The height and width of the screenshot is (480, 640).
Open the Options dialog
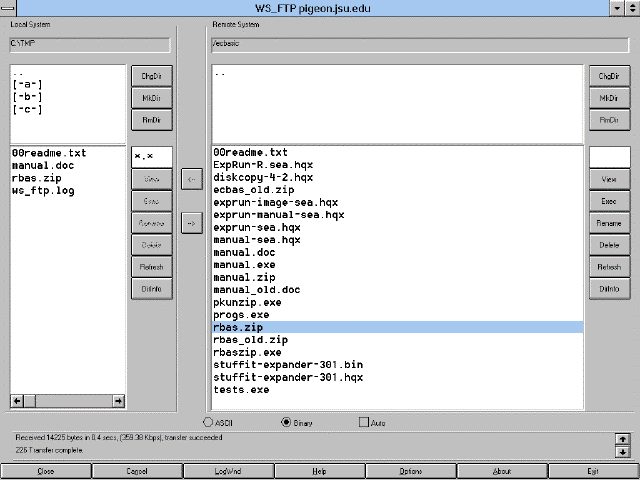coord(411,471)
